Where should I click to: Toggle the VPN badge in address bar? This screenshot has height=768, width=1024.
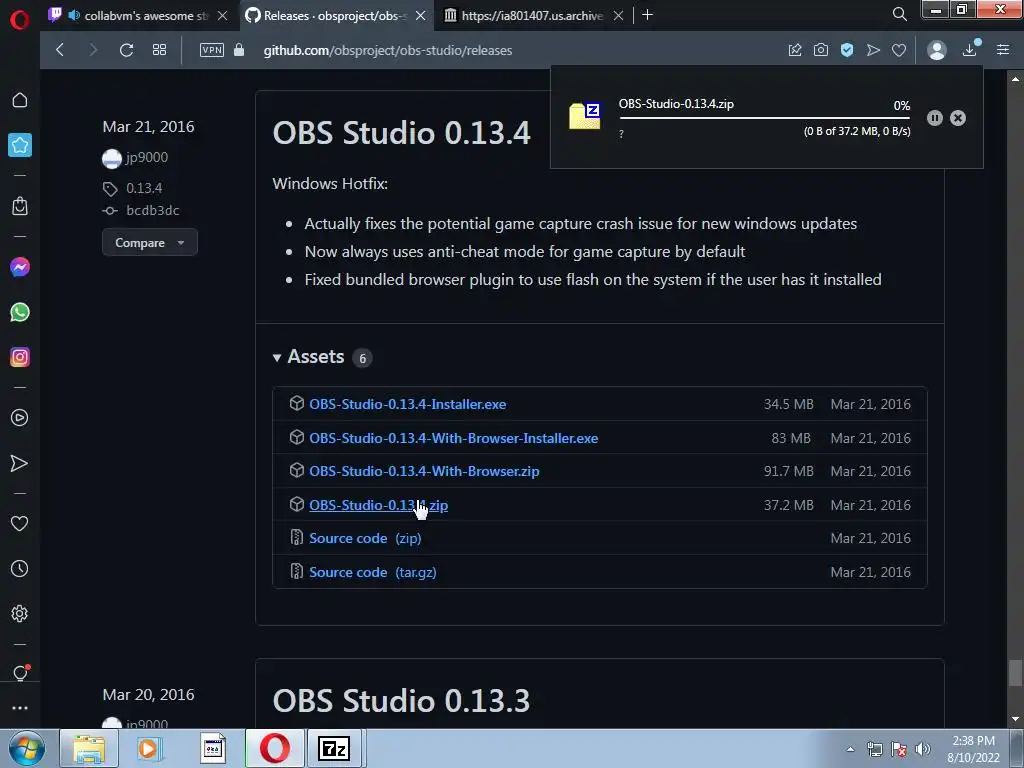point(212,50)
